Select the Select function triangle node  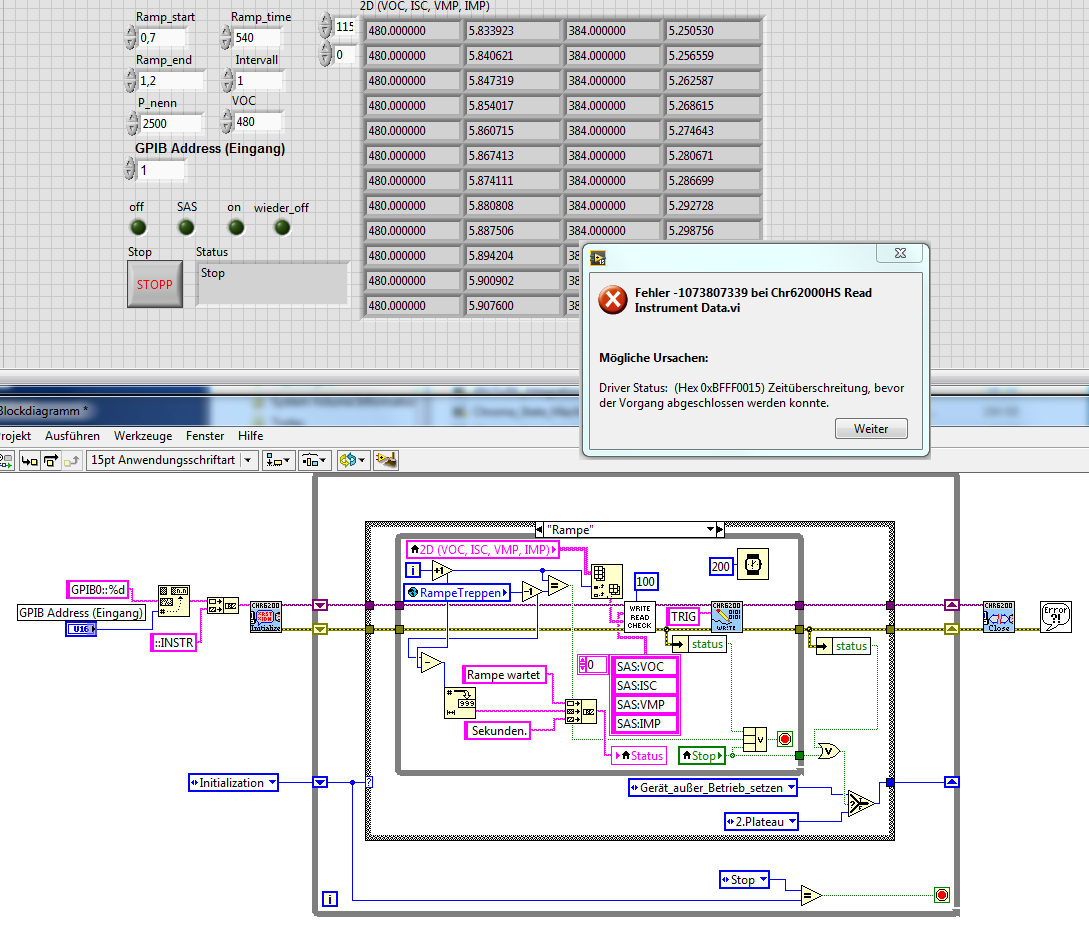tap(861, 804)
